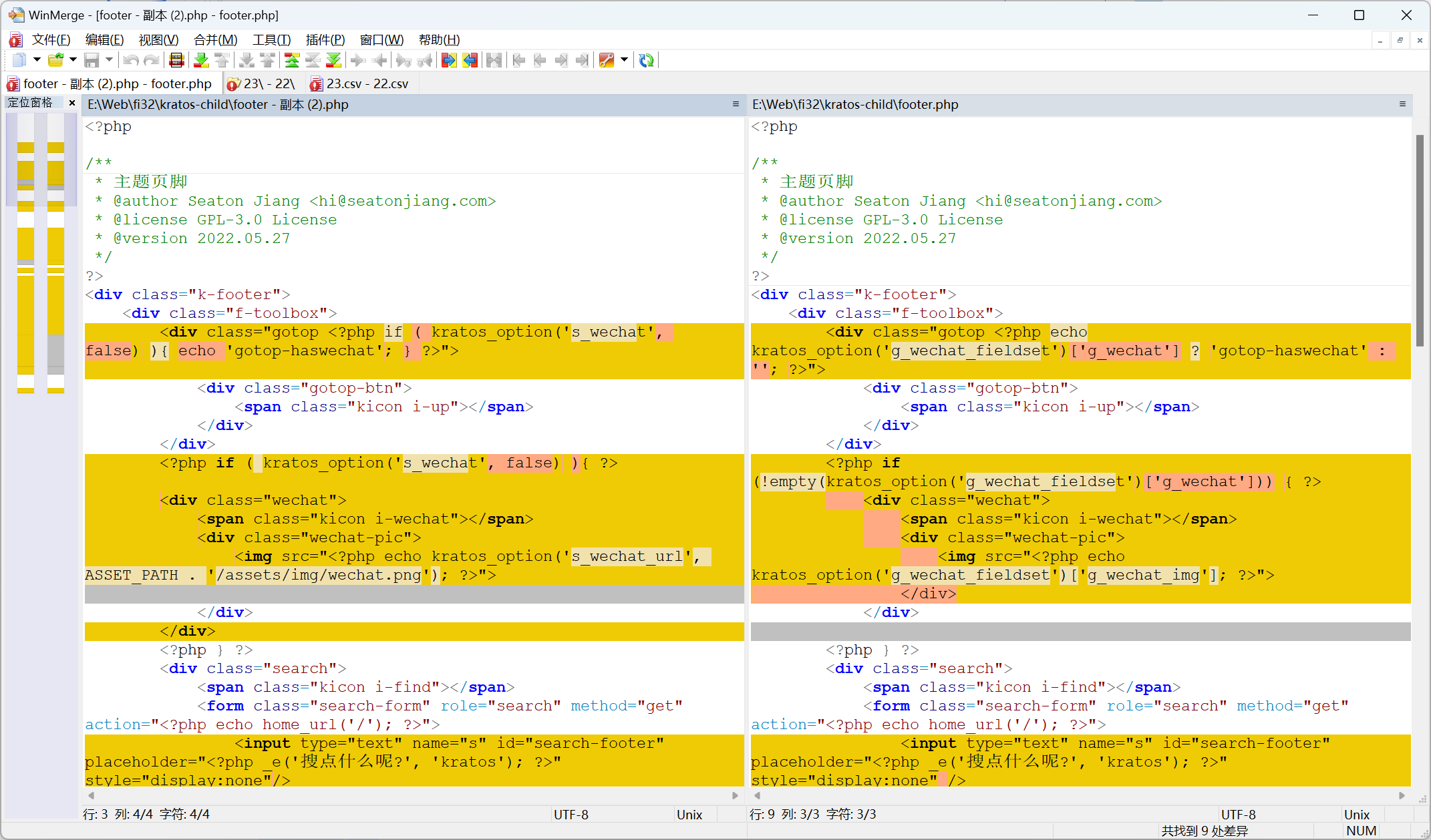
Task: Copy all differences to the right pane
Action: coord(449,60)
